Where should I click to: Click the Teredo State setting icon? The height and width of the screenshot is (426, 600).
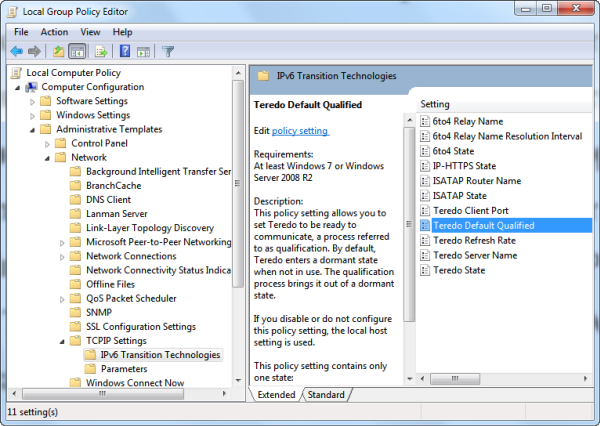point(425,270)
